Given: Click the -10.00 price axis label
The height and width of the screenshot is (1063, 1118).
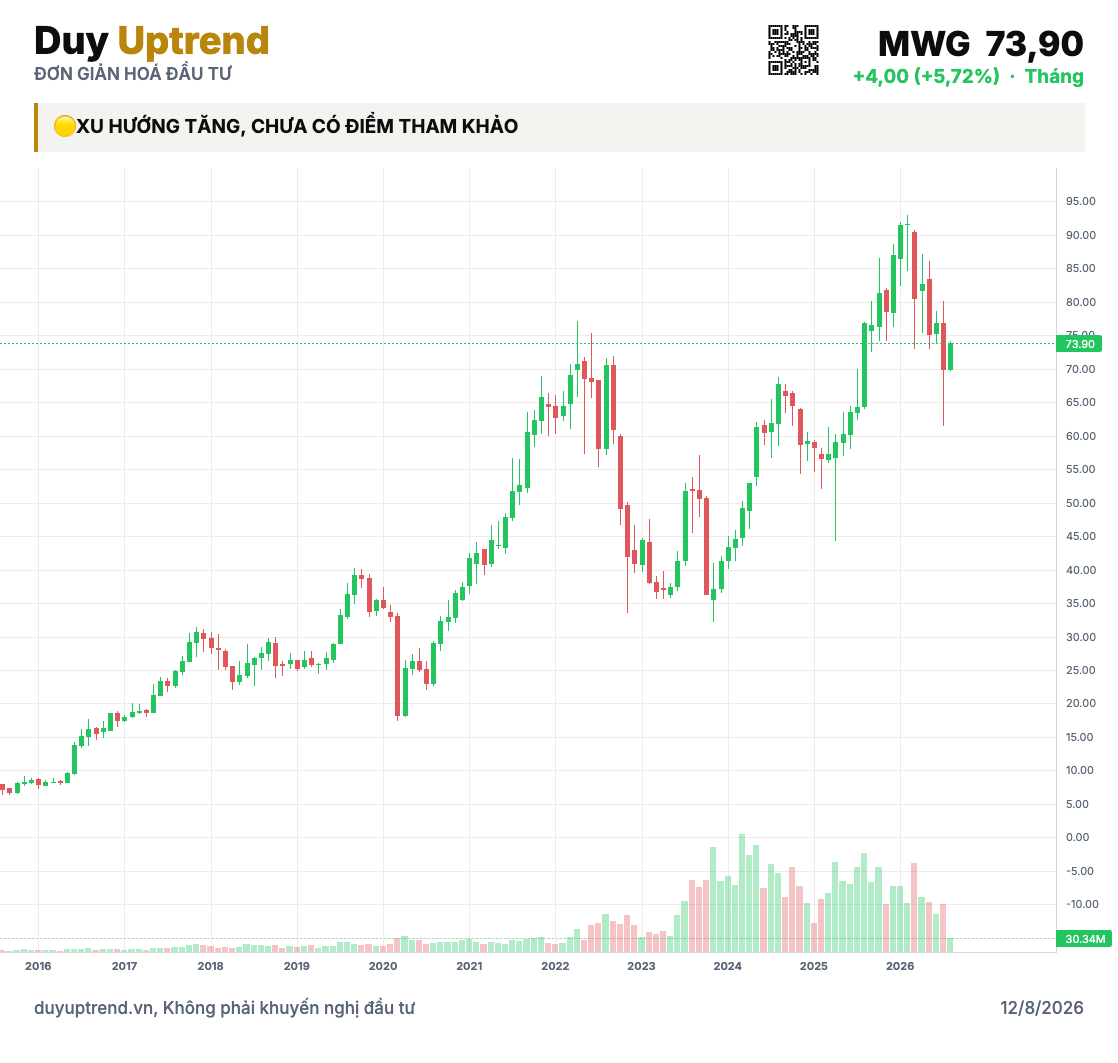Looking at the screenshot, I should pos(1082,904).
